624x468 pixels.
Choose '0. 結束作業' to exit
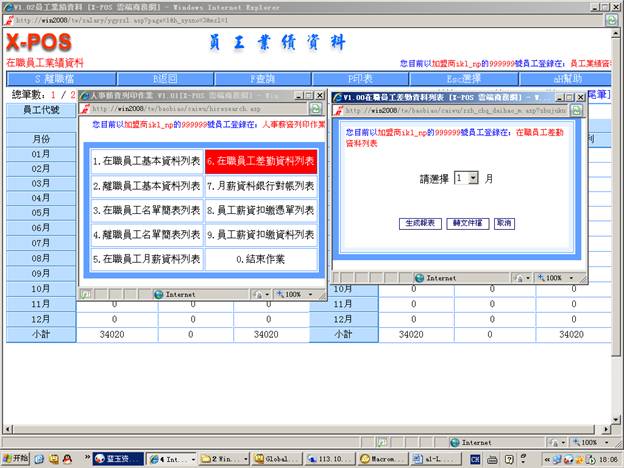pos(261,259)
